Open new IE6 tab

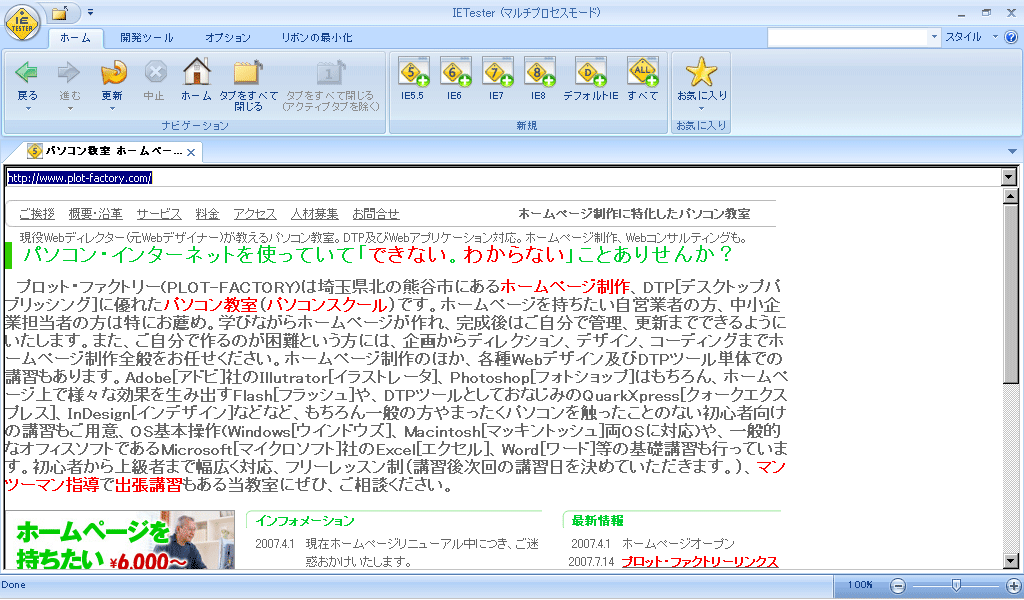click(455, 78)
